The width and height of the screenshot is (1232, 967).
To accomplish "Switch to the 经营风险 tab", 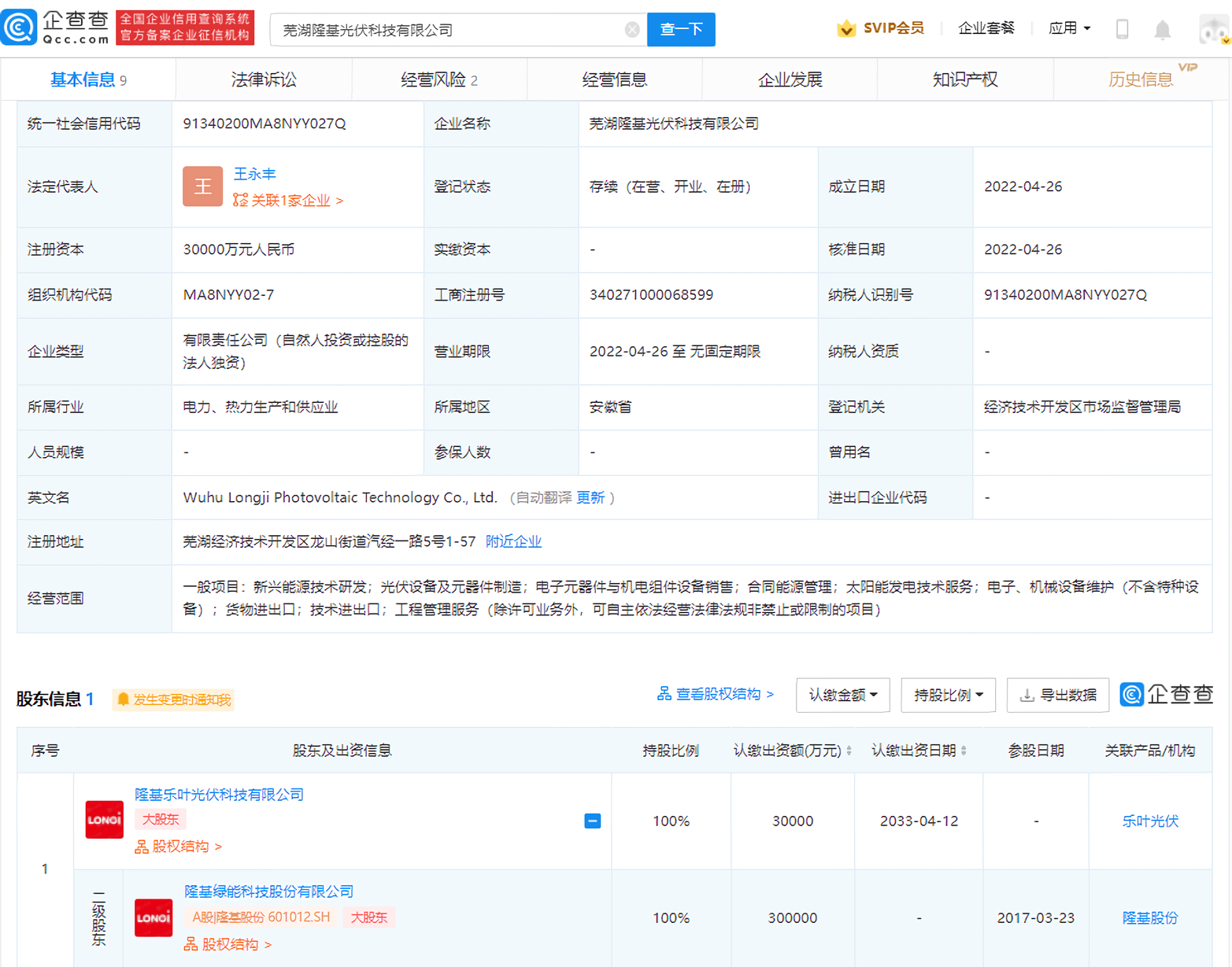I will 439,79.
